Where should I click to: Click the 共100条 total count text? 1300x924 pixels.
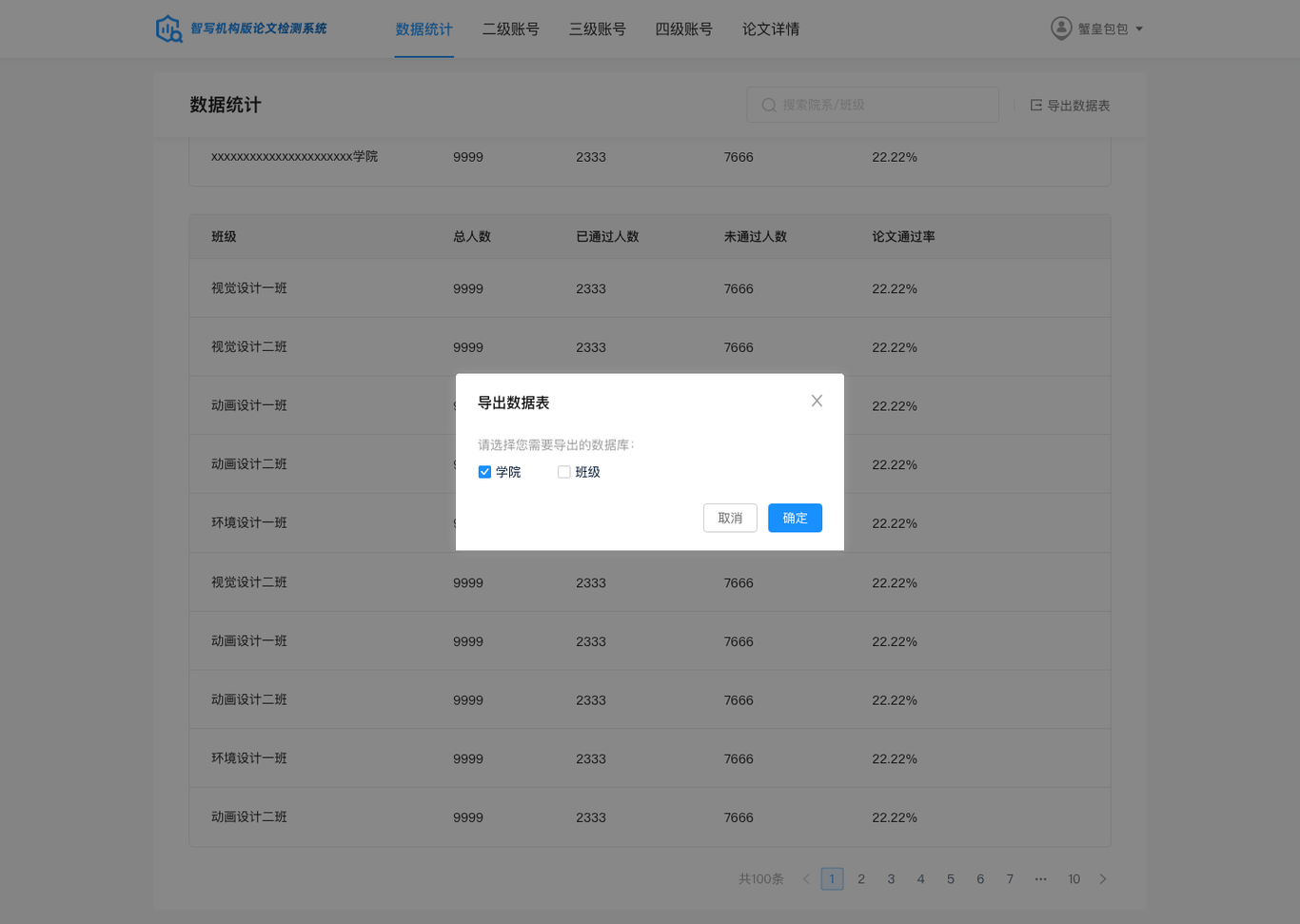(x=761, y=879)
